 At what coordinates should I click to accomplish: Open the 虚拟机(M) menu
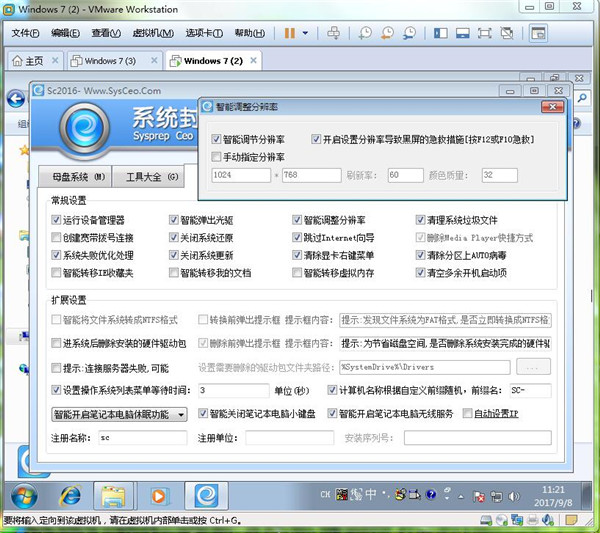153,33
